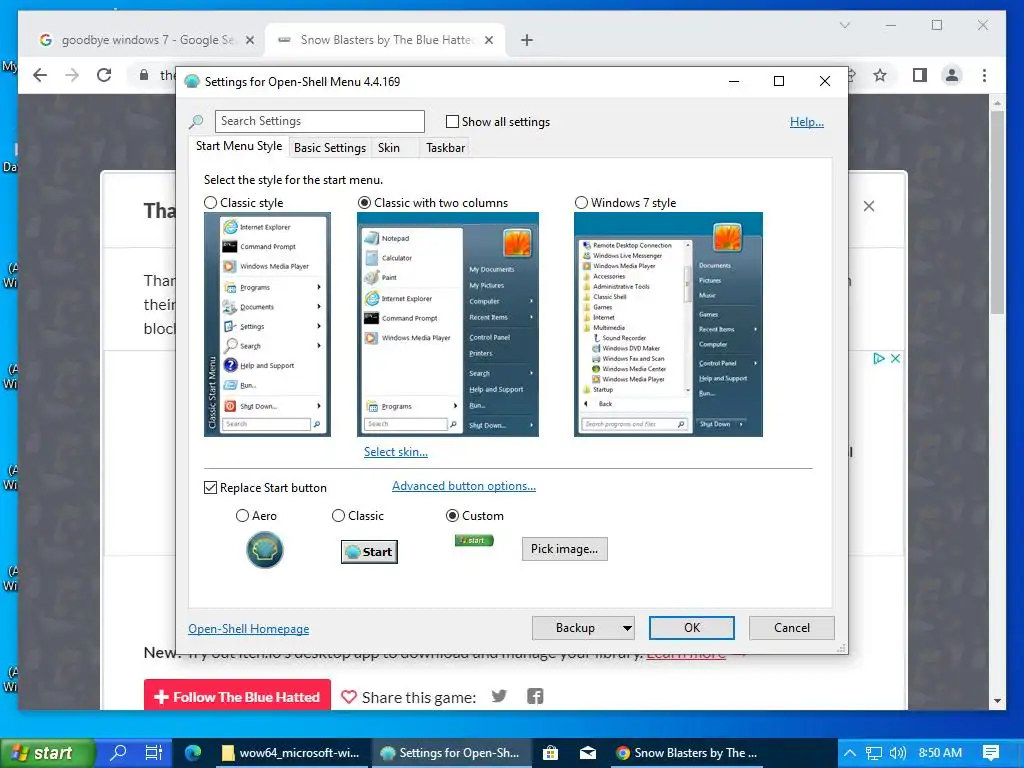
Task: Open Chrome tab search chevron
Action: (844, 25)
